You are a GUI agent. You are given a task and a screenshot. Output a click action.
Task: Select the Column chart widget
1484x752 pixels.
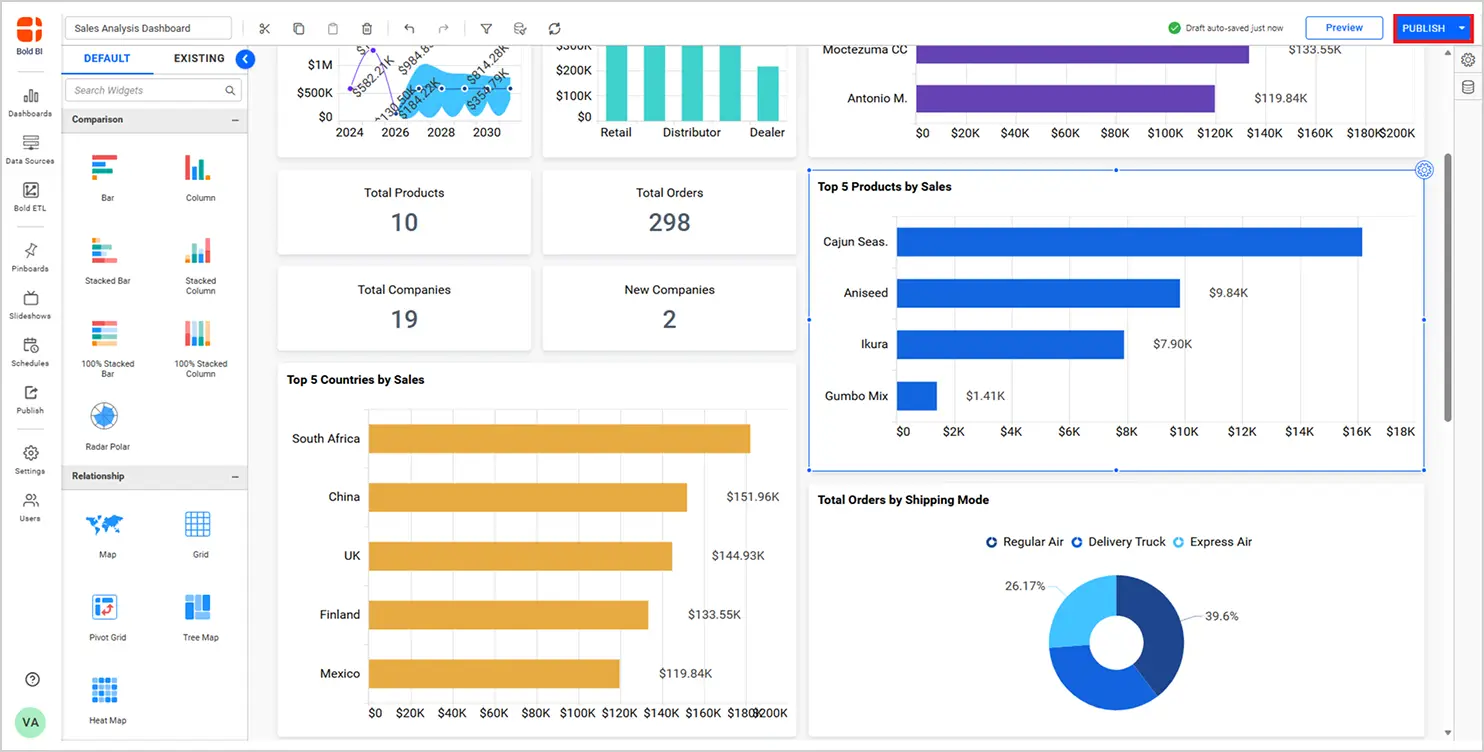click(x=200, y=177)
